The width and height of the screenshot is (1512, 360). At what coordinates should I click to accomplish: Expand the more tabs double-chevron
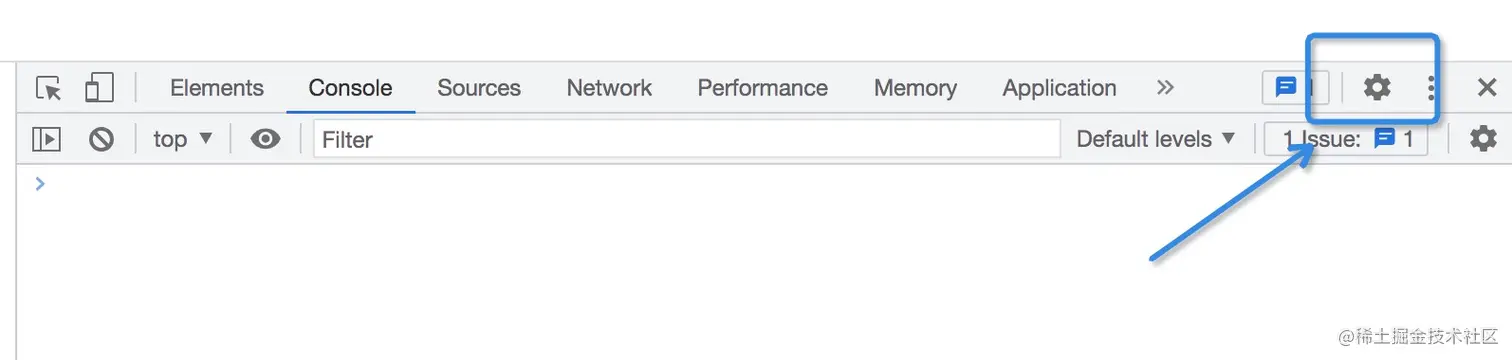coord(1165,88)
